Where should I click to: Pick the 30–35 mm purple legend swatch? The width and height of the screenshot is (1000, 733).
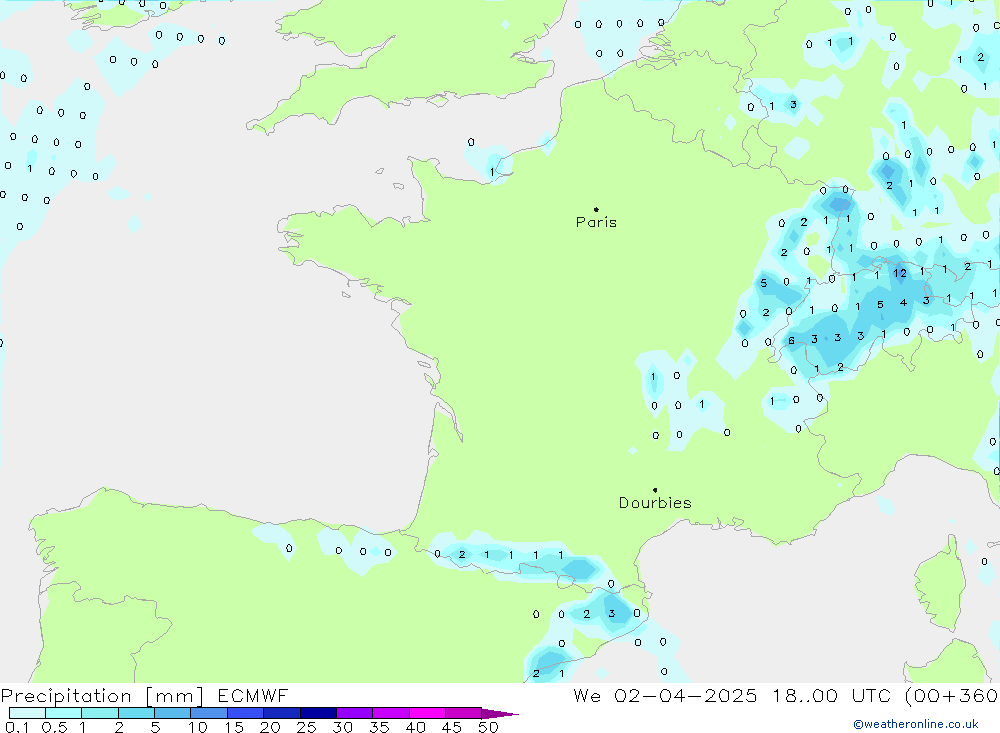coord(354,713)
